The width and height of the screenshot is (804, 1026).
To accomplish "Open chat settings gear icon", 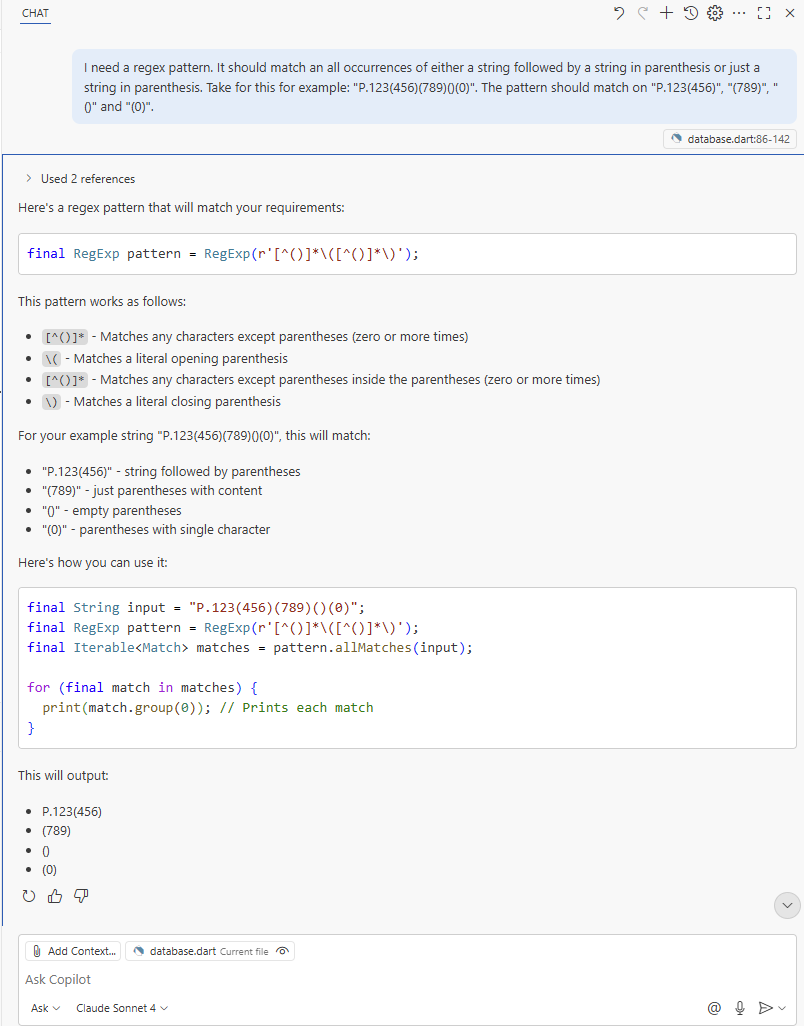I will 715,13.
